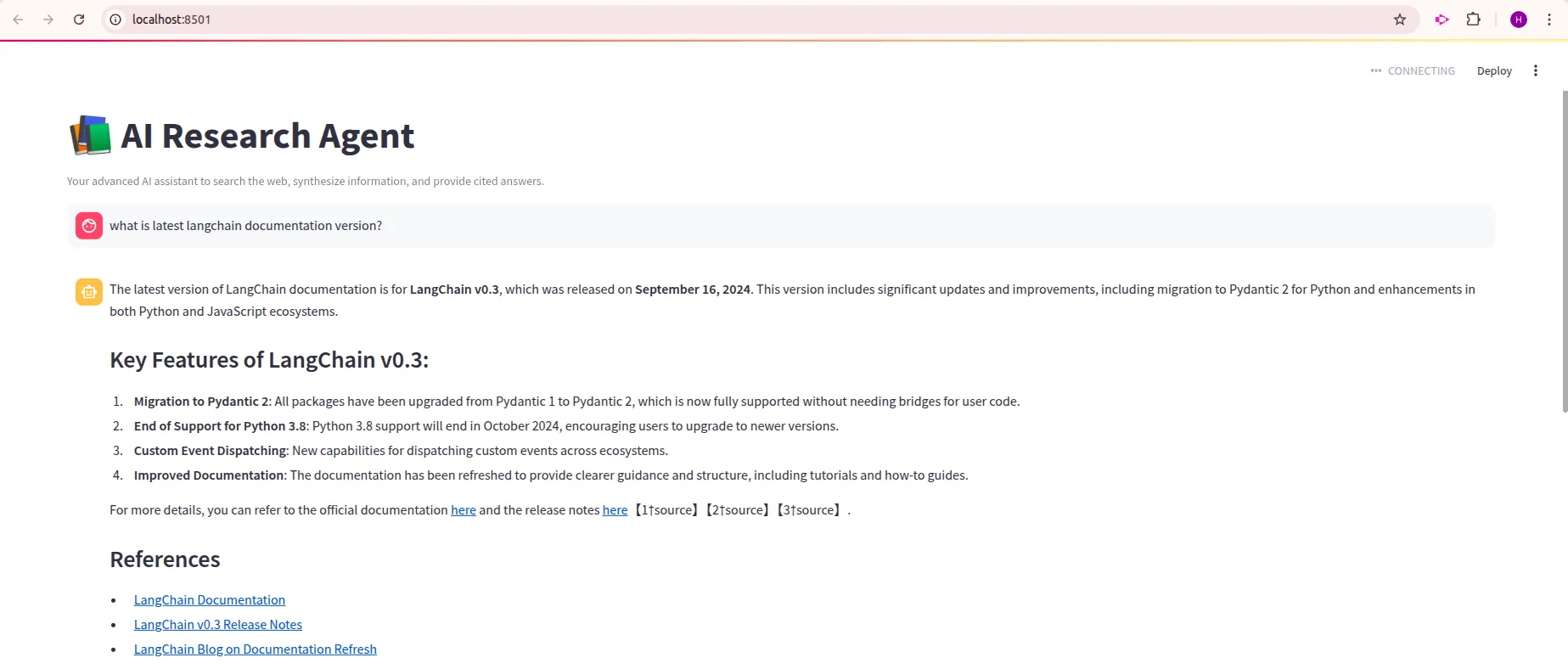1568x669 pixels.
Task: Open the Streamlit app options menu
Action: [x=1535, y=70]
